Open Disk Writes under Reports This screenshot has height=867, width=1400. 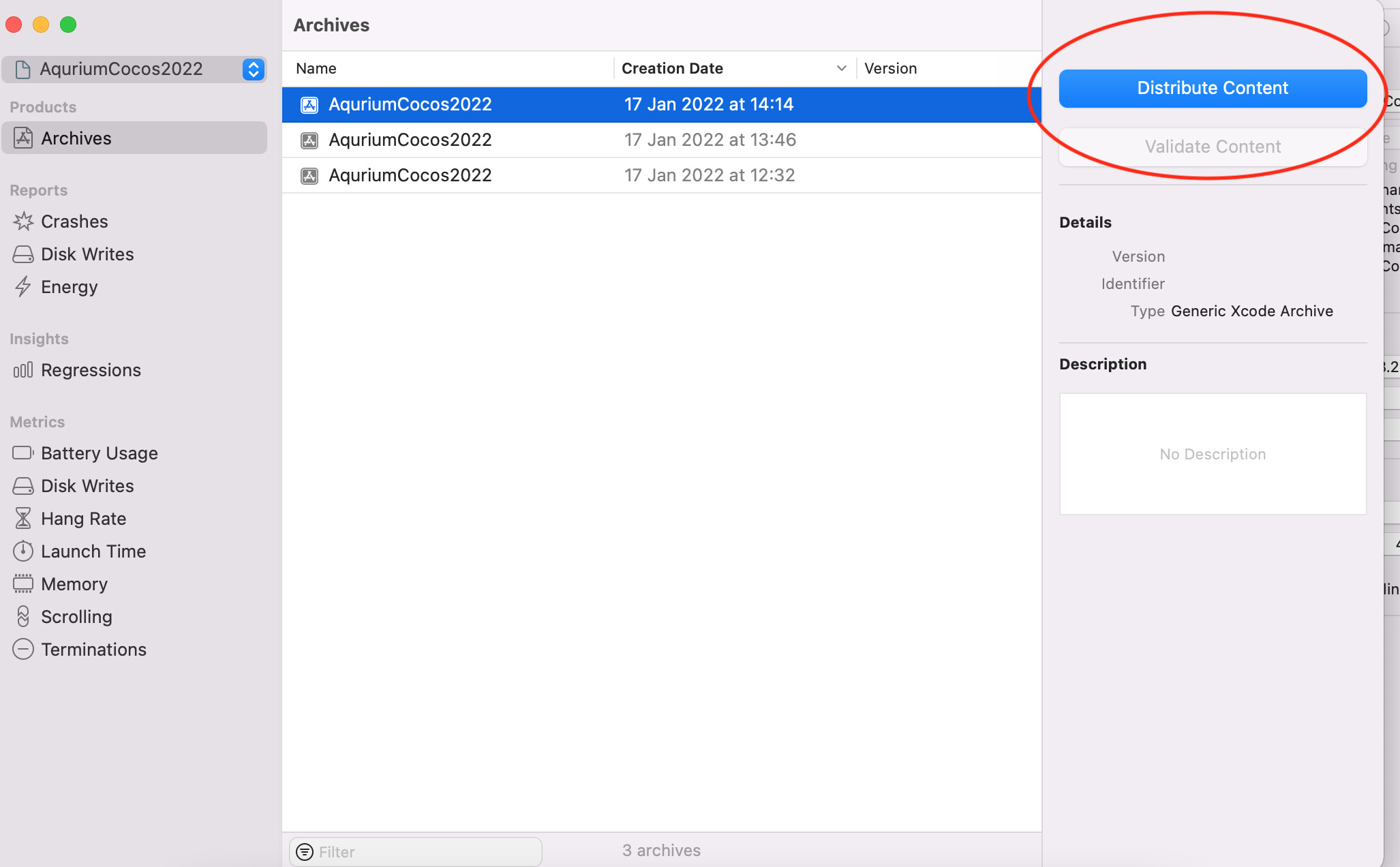[x=87, y=254]
